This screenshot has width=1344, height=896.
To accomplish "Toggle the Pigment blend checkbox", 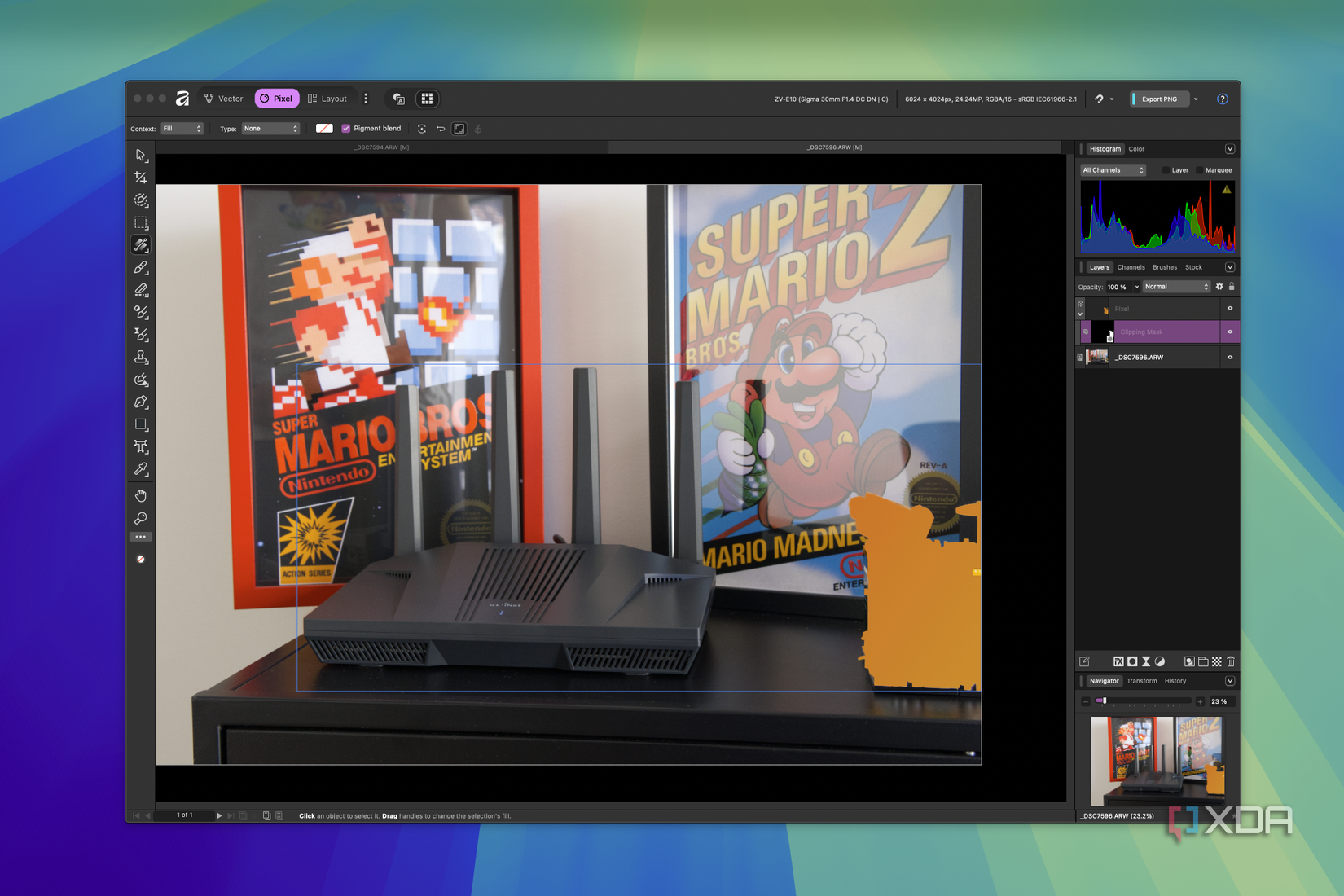I will [346, 128].
